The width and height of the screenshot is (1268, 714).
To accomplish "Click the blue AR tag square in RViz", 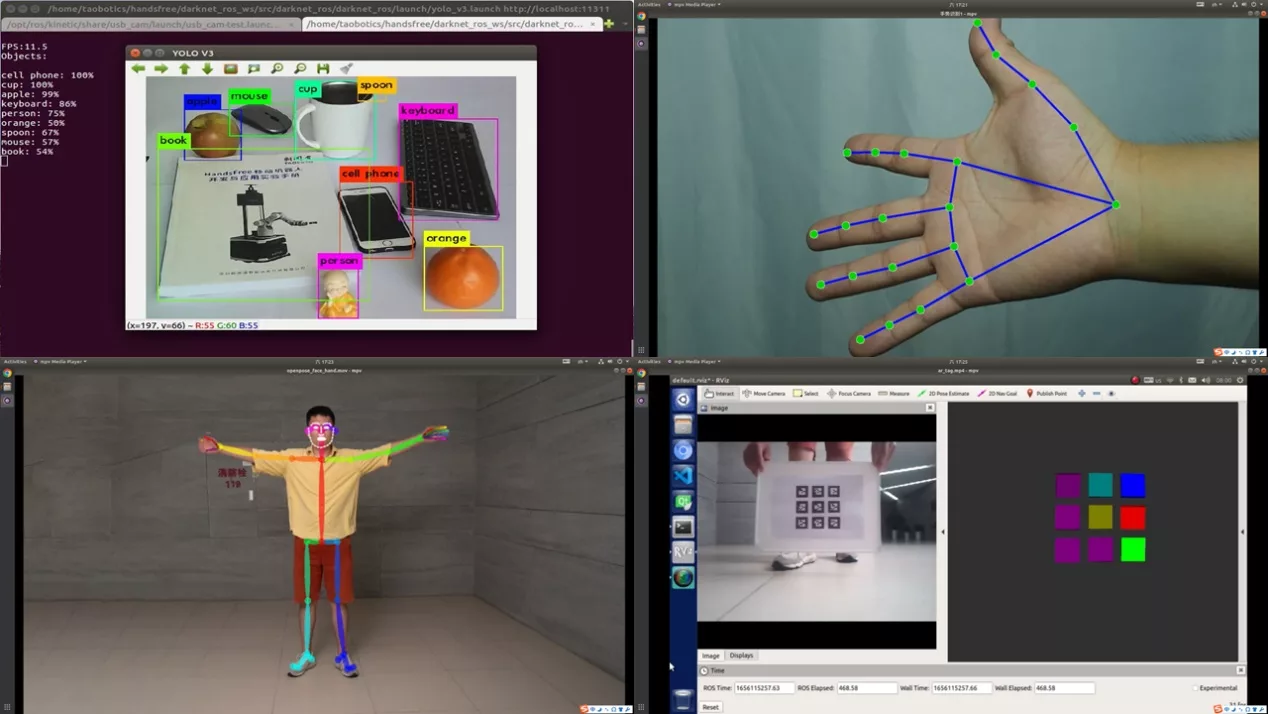I will pos(1133,485).
